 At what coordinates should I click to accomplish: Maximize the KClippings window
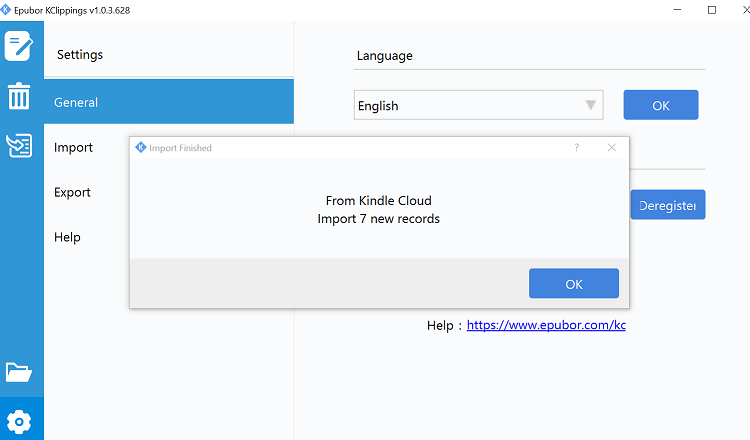712,10
